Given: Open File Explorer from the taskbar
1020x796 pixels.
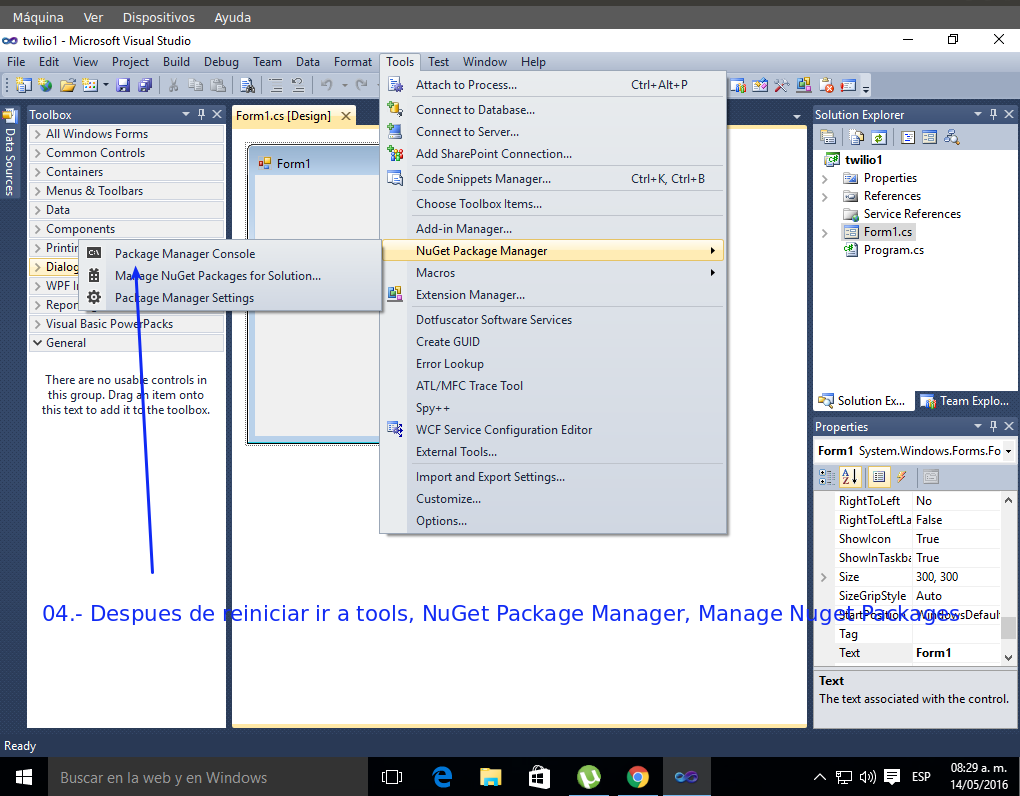Looking at the screenshot, I should point(490,777).
